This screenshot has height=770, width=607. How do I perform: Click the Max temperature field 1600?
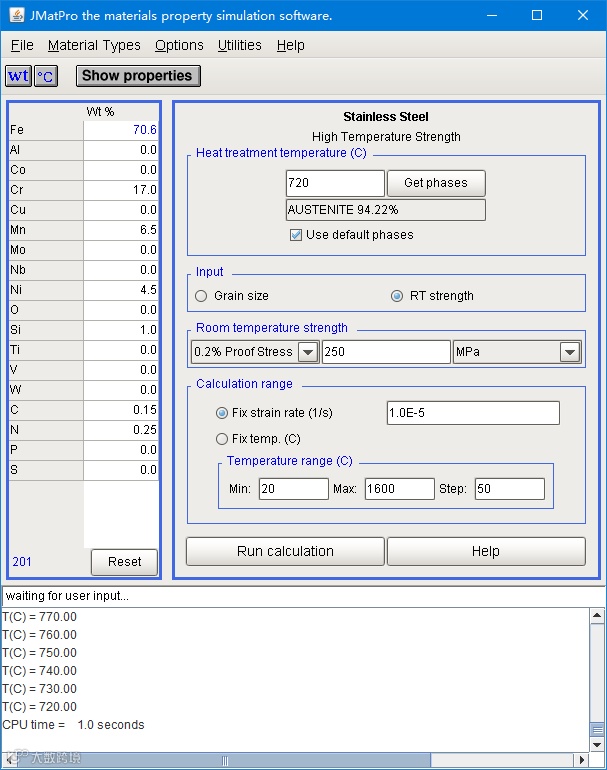coord(400,489)
